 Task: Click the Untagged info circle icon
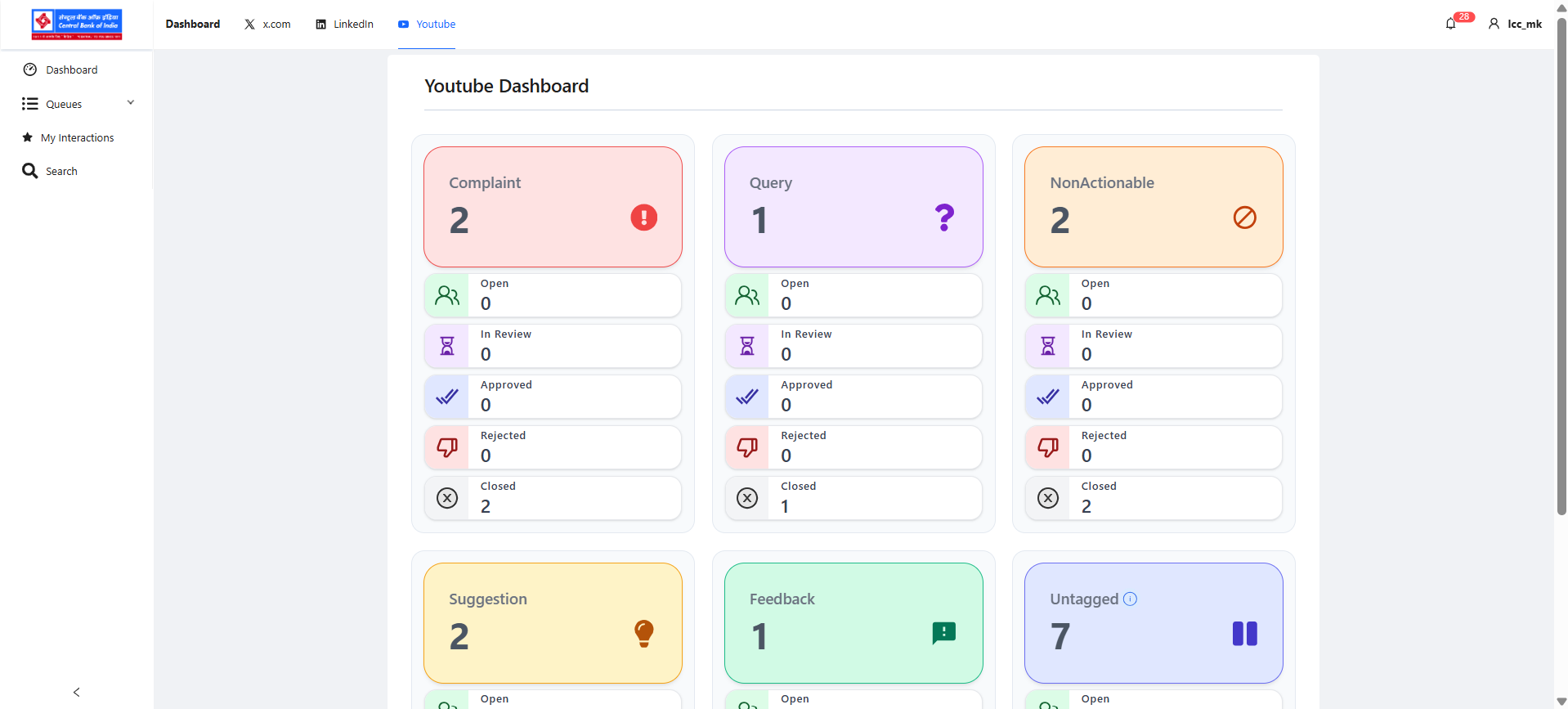tap(1131, 599)
